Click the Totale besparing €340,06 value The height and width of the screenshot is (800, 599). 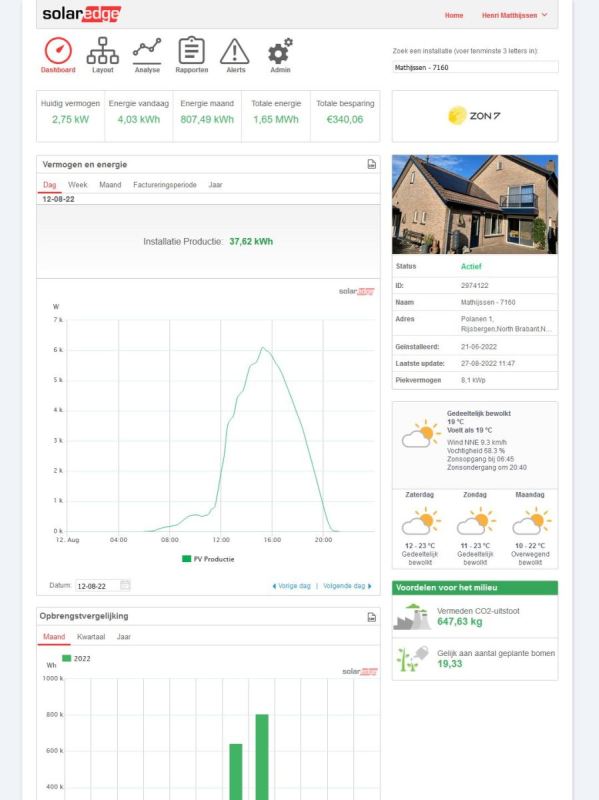(x=345, y=119)
